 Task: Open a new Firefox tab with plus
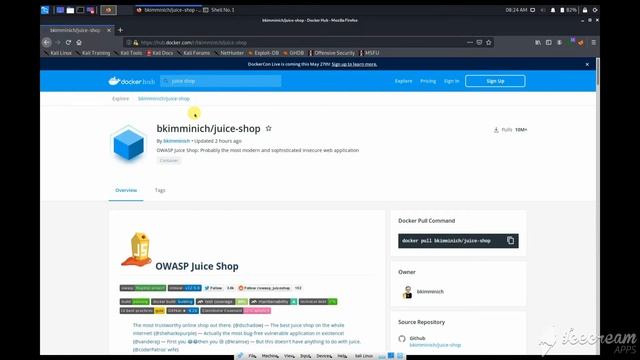pyautogui.click(x=120, y=30)
